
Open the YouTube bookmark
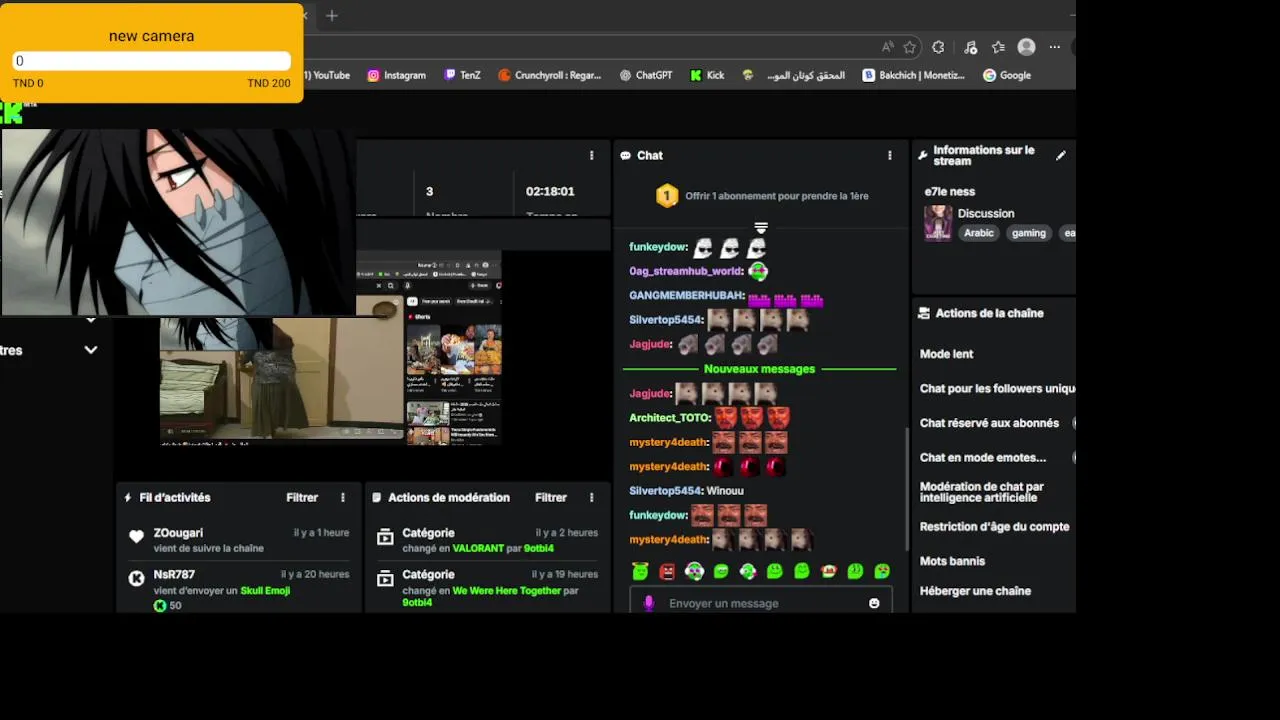[328, 75]
